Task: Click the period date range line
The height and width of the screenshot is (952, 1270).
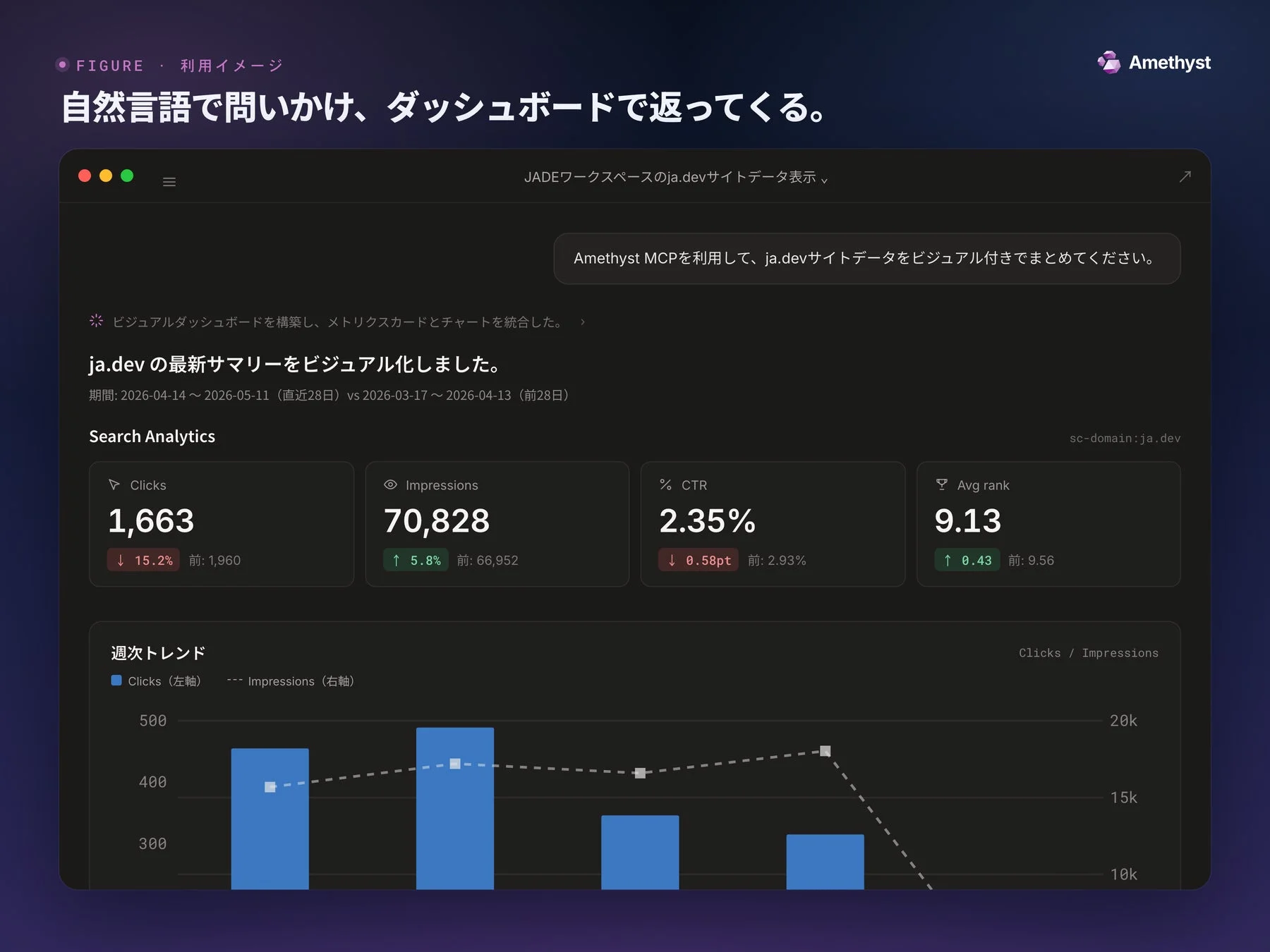Action: coord(329,396)
